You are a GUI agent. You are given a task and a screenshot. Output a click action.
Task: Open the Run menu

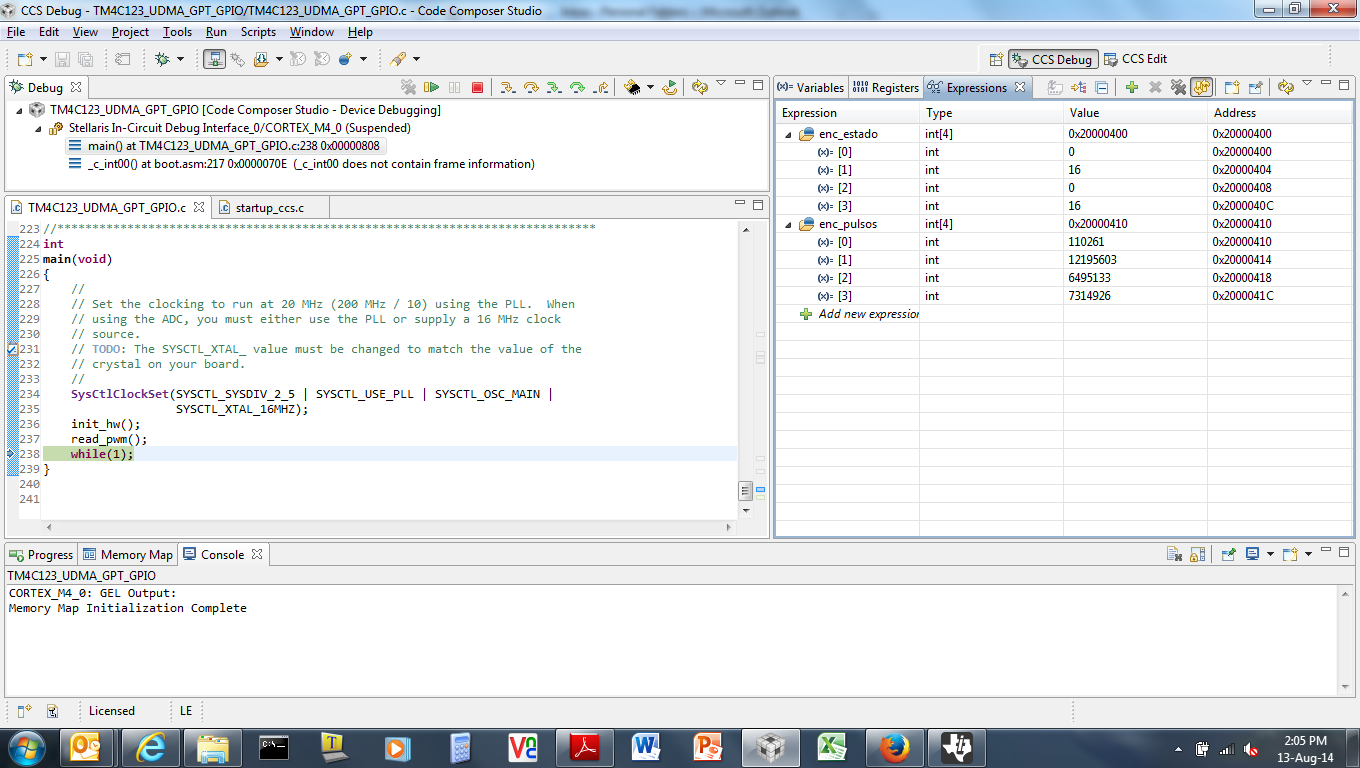pyautogui.click(x=216, y=32)
